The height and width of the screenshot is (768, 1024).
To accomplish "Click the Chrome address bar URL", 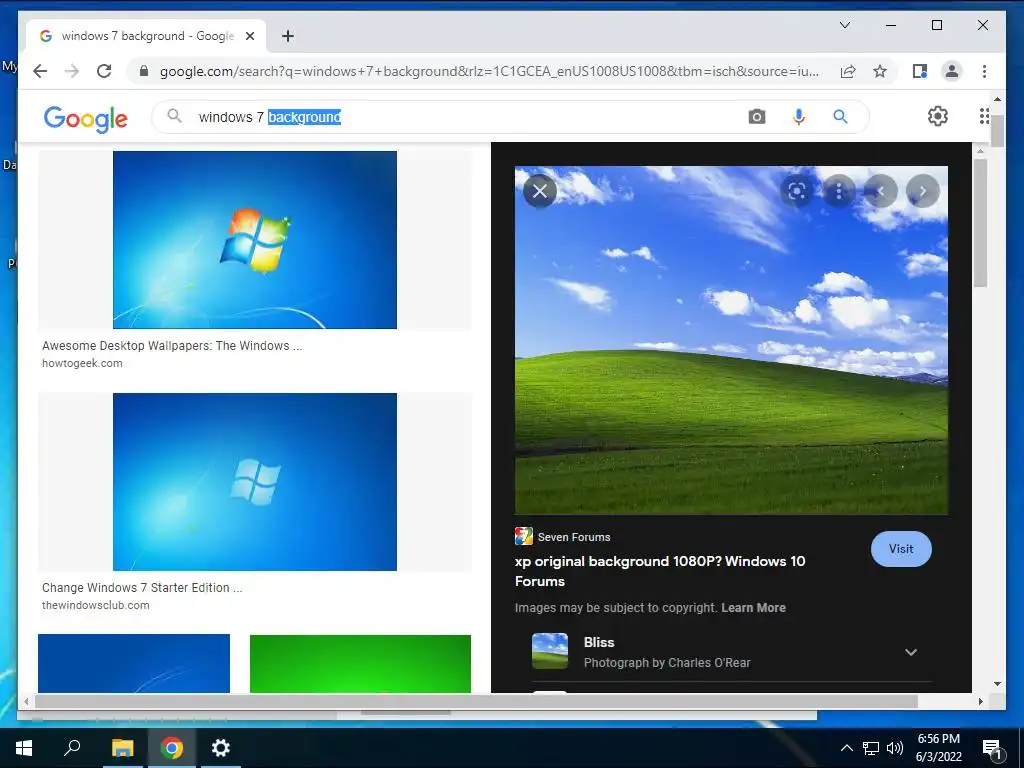I will [489, 71].
